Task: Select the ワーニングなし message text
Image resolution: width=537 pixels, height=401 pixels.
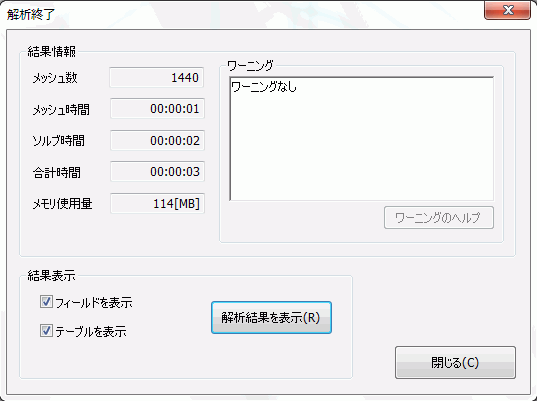Action: coord(264,87)
